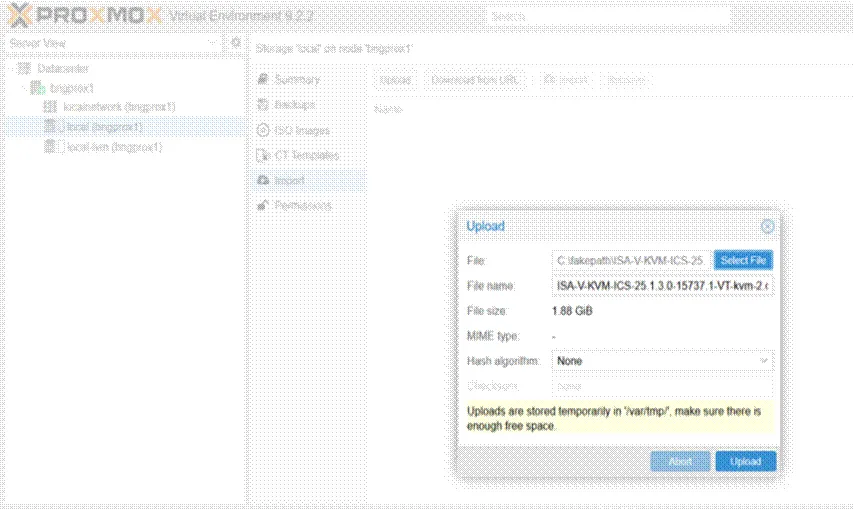This screenshot has width=853, height=509.
Task: Click the local storage database icon
Action: (50, 127)
